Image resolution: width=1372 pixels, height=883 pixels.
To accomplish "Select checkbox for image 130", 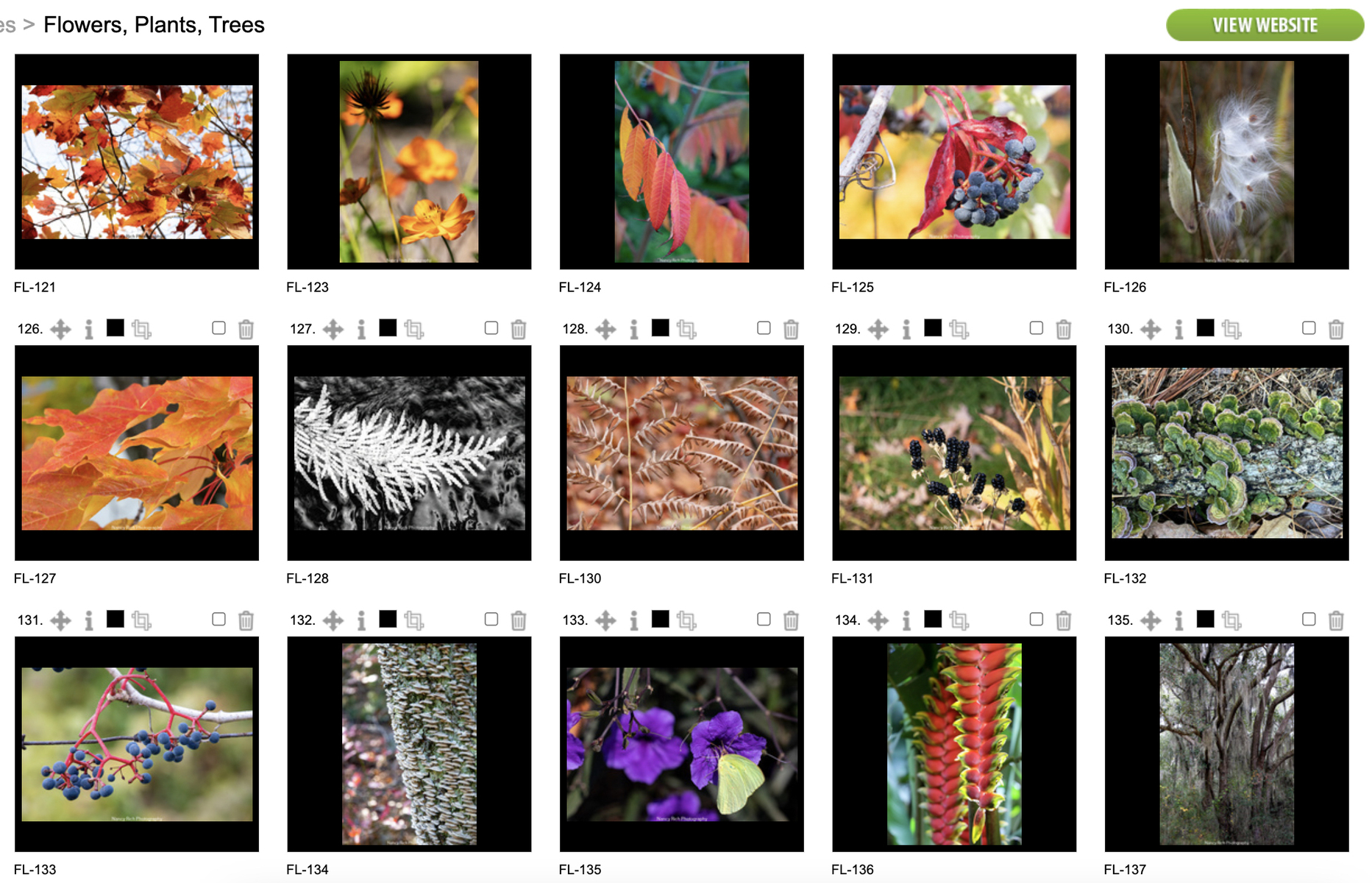I will click(x=1309, y=327).
